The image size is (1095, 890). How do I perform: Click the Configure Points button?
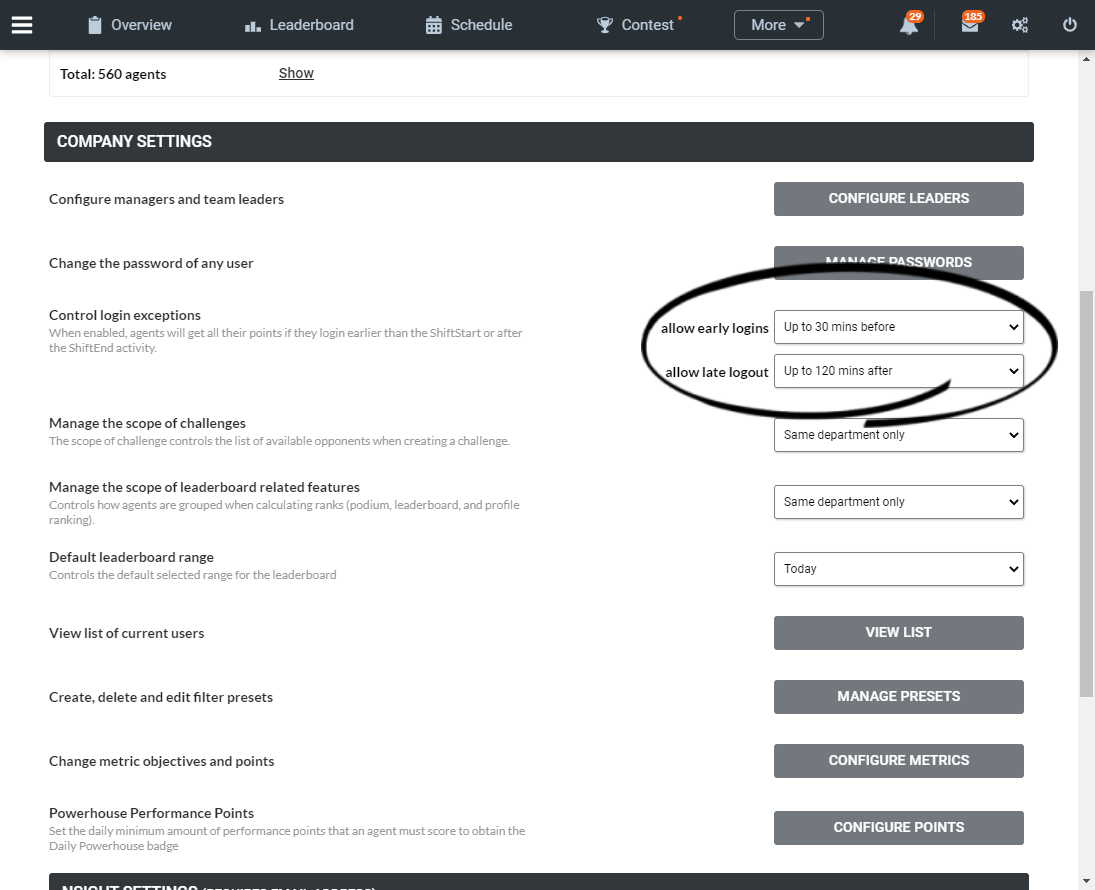tap(898, 828)
